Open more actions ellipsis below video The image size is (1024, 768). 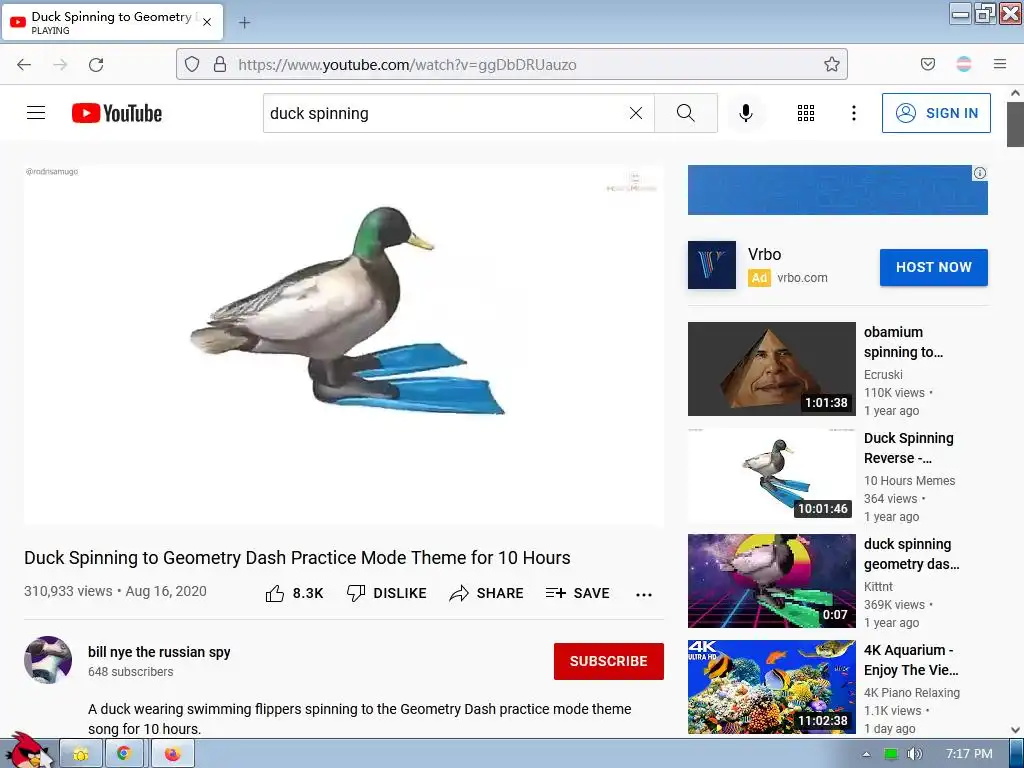(644, 594)
